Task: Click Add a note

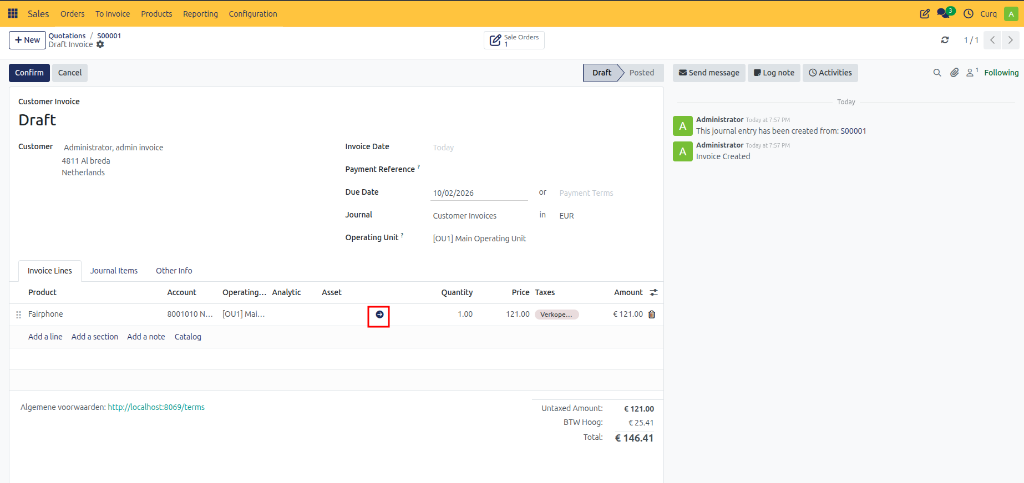Action: coord(146,337)
